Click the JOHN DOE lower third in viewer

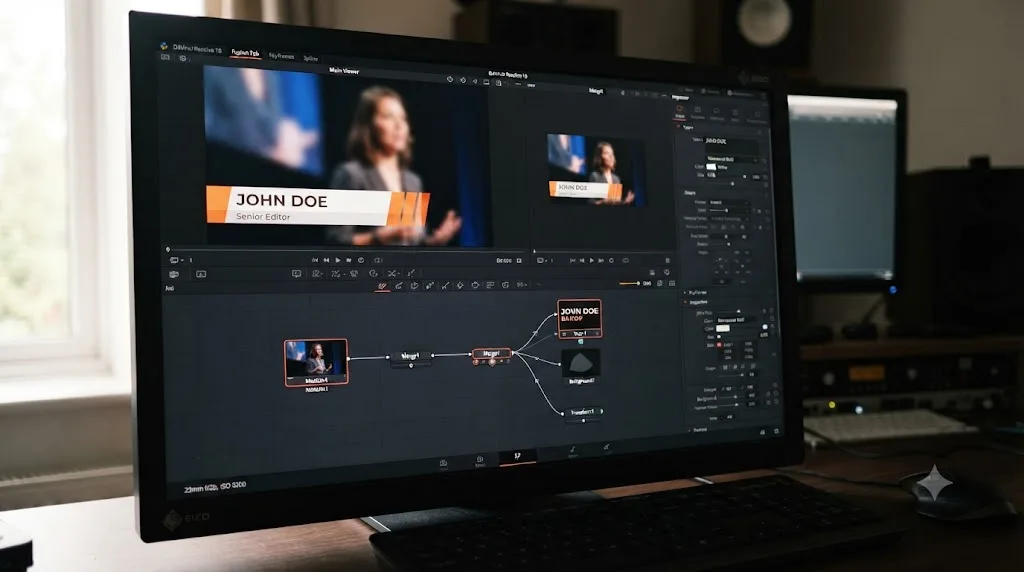[318, 206]
